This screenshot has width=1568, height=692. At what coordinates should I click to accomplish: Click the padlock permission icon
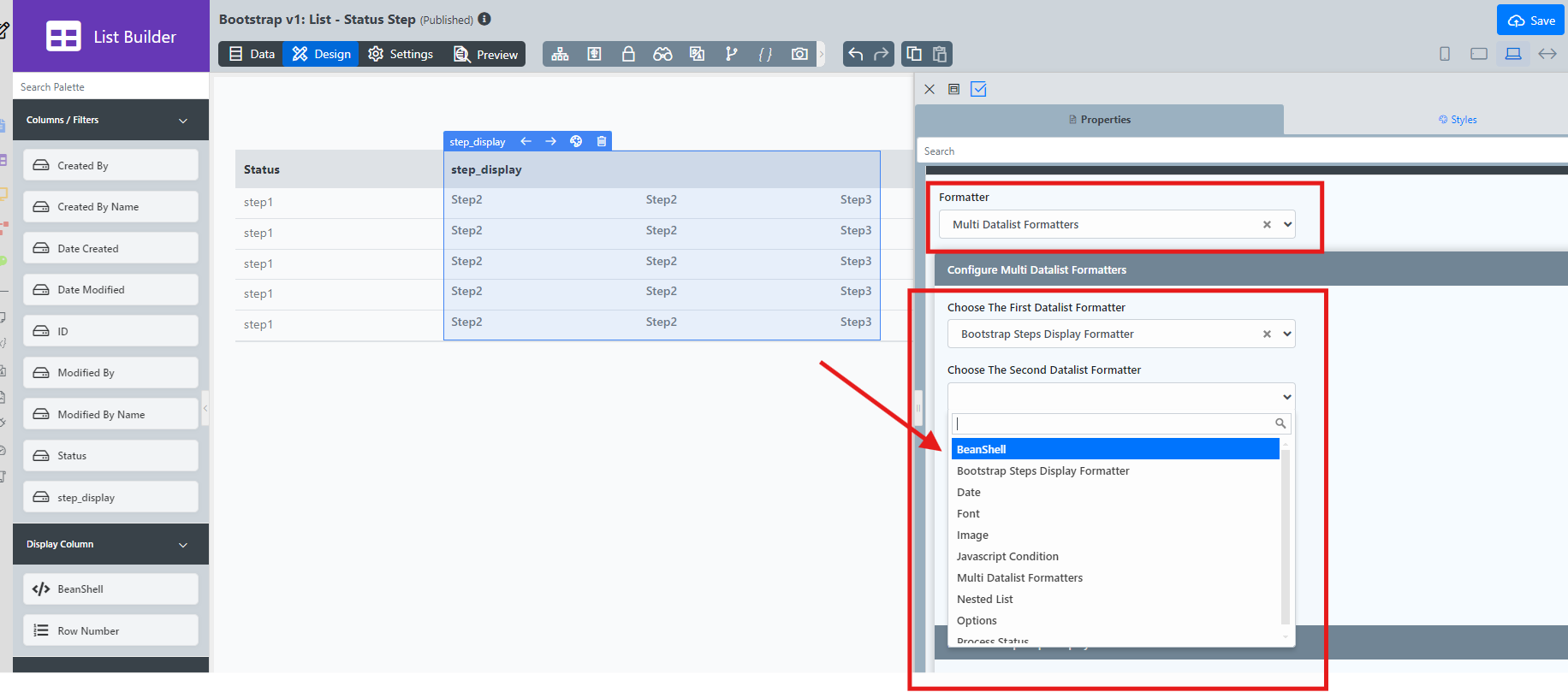click(628, 54)
